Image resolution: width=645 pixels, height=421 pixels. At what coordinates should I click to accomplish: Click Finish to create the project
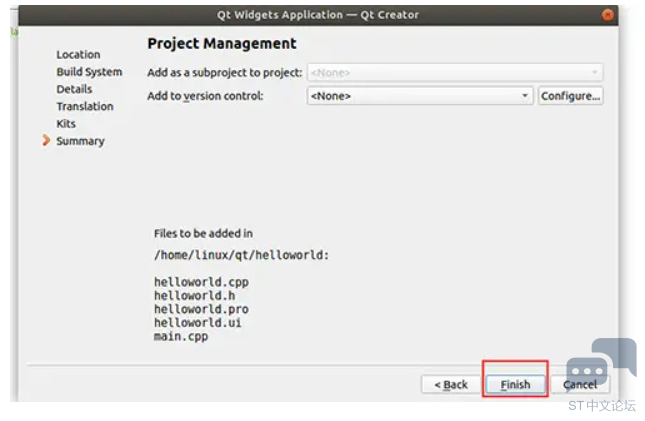point(515,384)
